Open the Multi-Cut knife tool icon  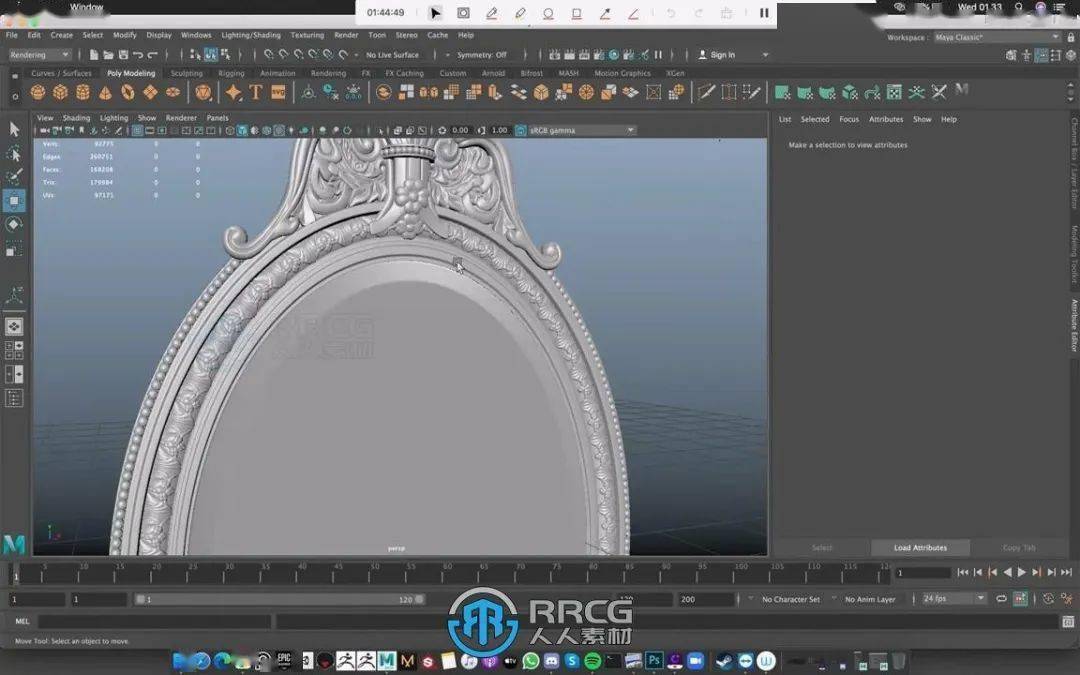pos(706,92)
